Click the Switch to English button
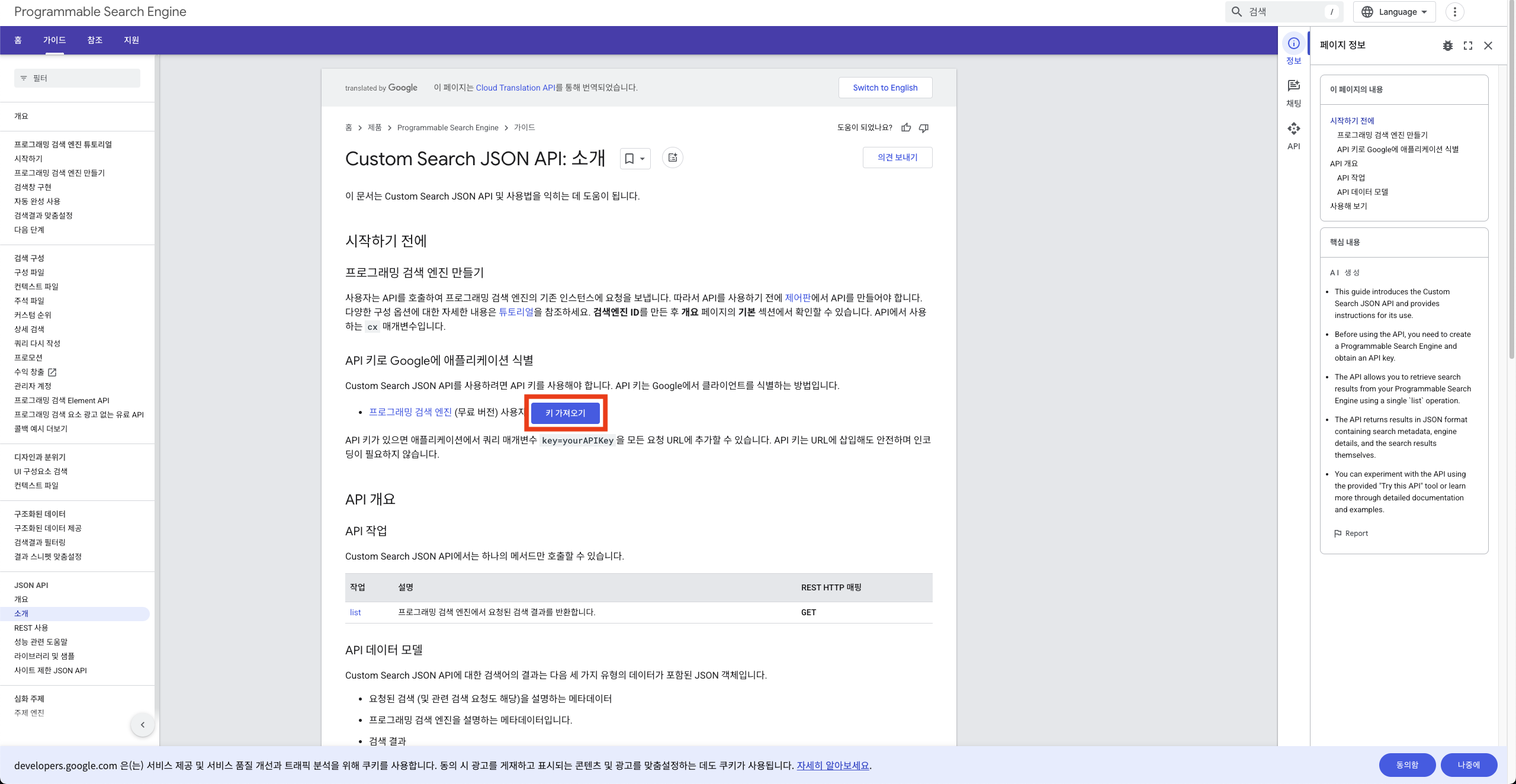Image resolution: width=1516 pixels, height=784 pixels. [x=885, y=88]
